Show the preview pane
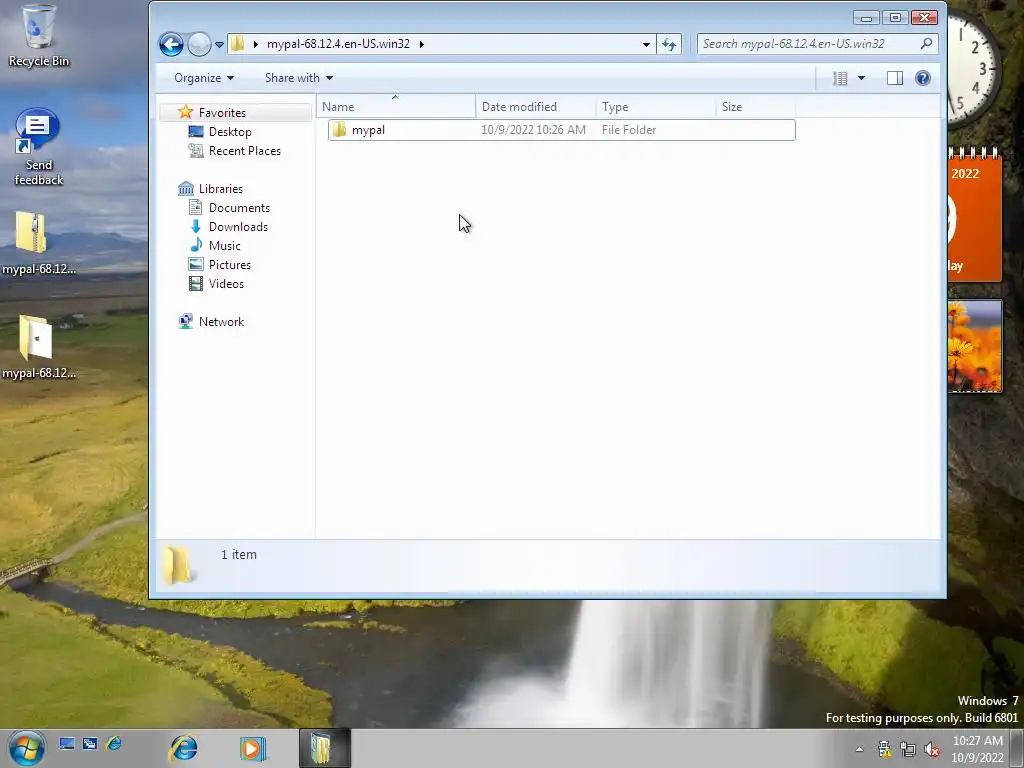The width and height of the screenshot is (1024, 768). [895, 78]
